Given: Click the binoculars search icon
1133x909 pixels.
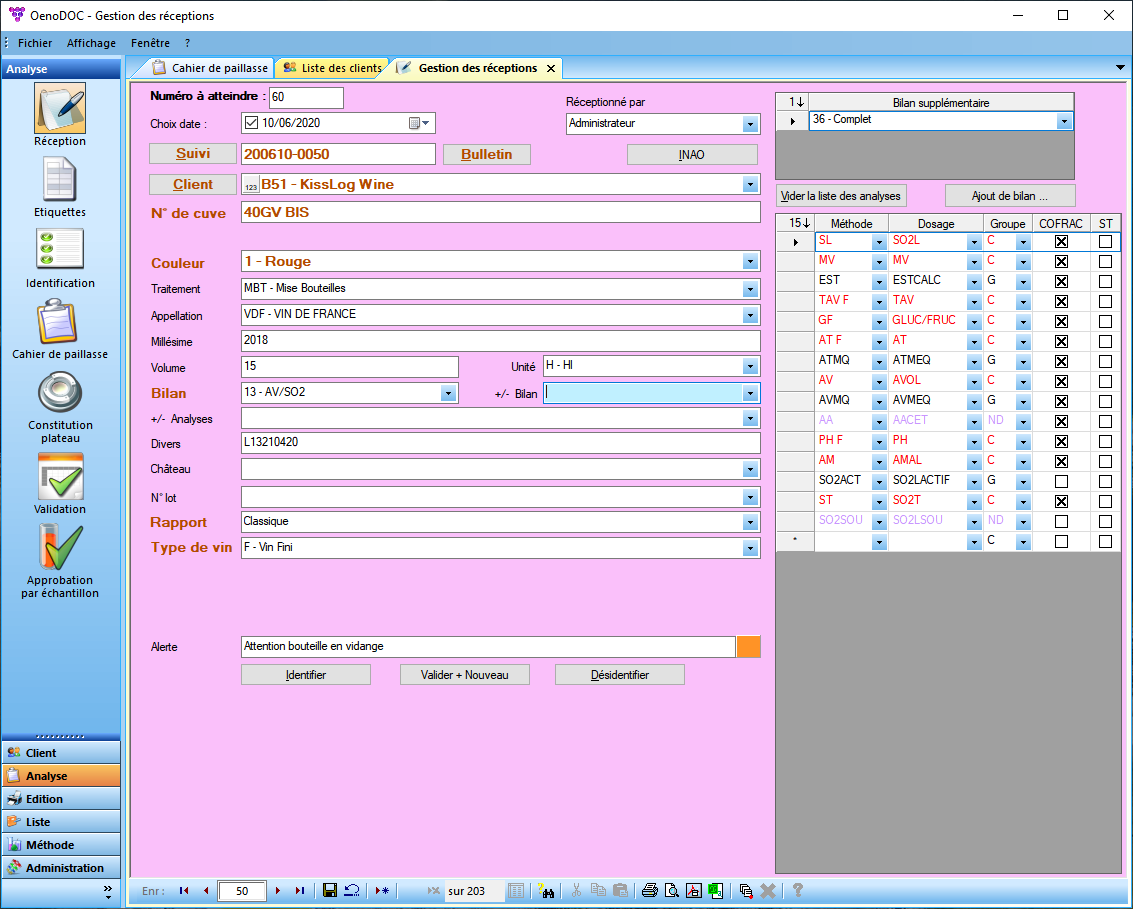Looking at the screenshot, I should coord(546,891).
